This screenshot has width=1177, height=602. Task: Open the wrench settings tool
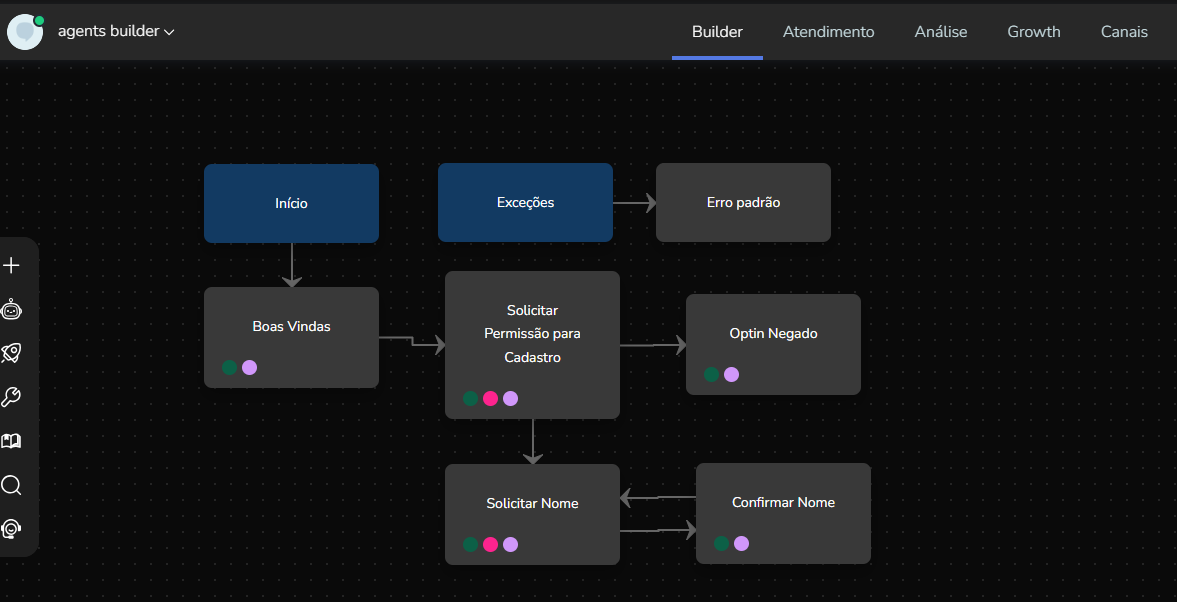tap(12, 397)
